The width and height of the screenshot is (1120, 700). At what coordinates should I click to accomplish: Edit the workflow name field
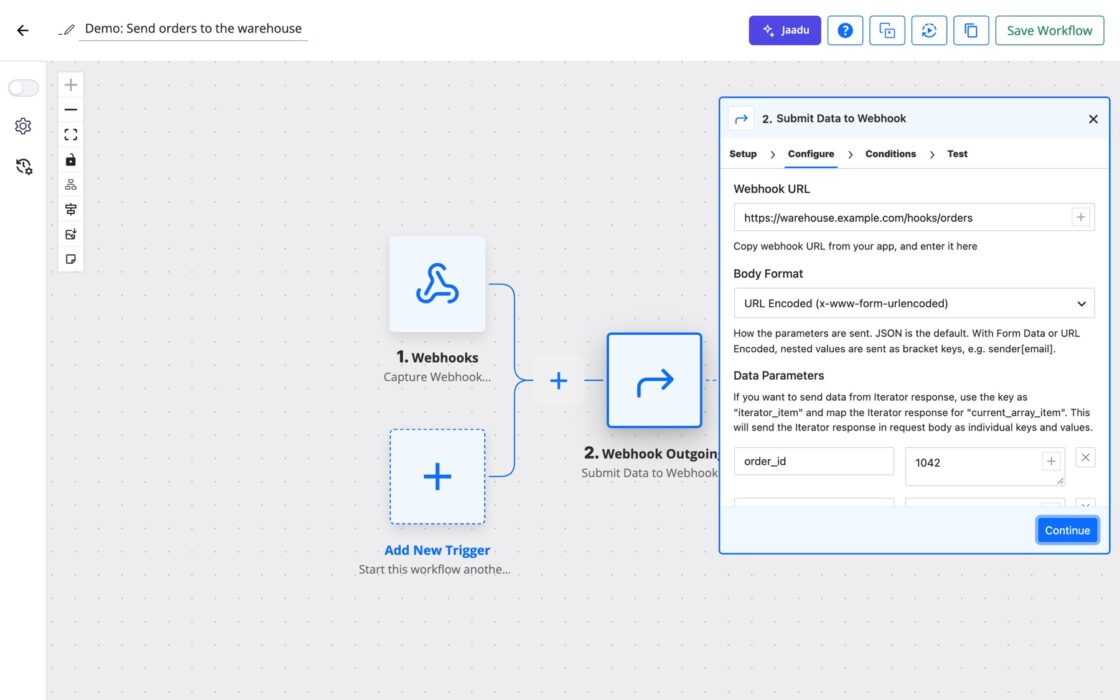[193, 29]
